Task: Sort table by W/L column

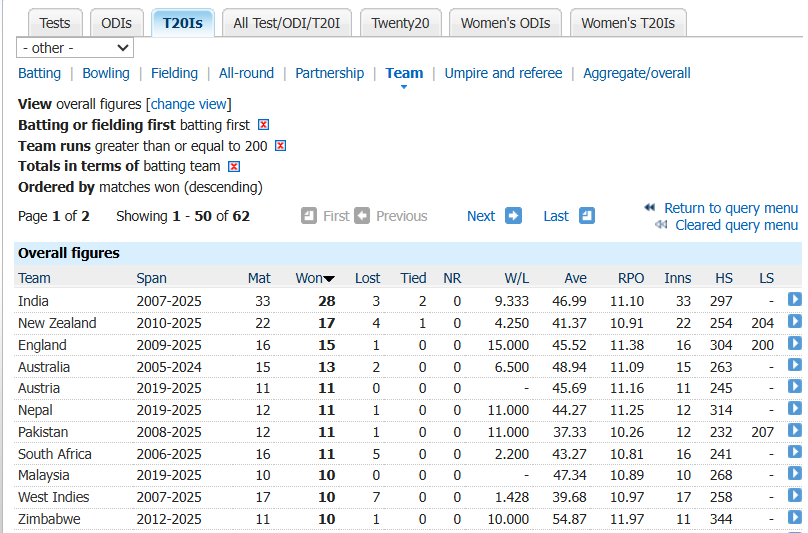Action: coord(517,278)
